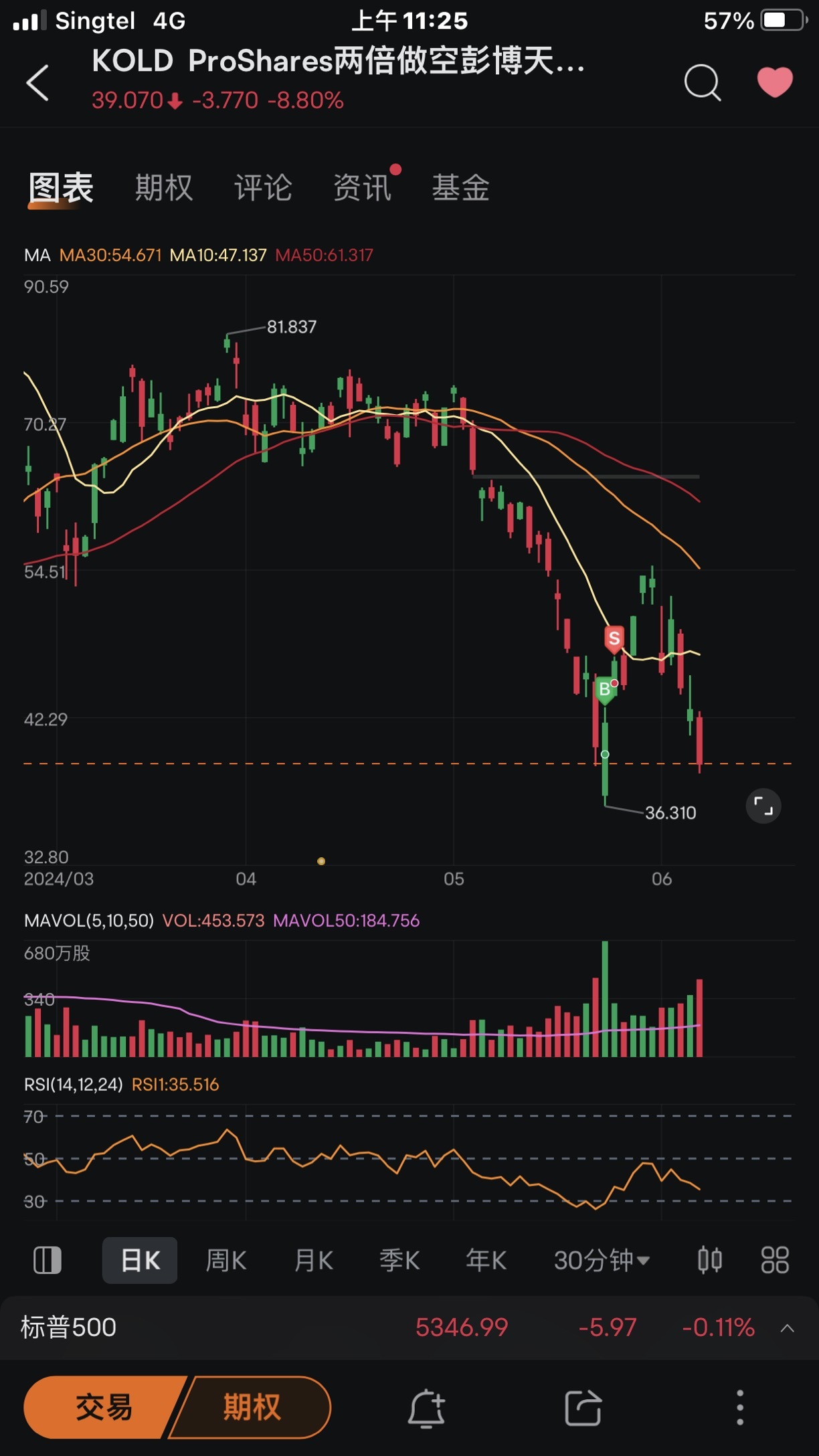Open the 30分钟 interval dropdown
The image size is (819, 1456).
[x=602, y=1260]
